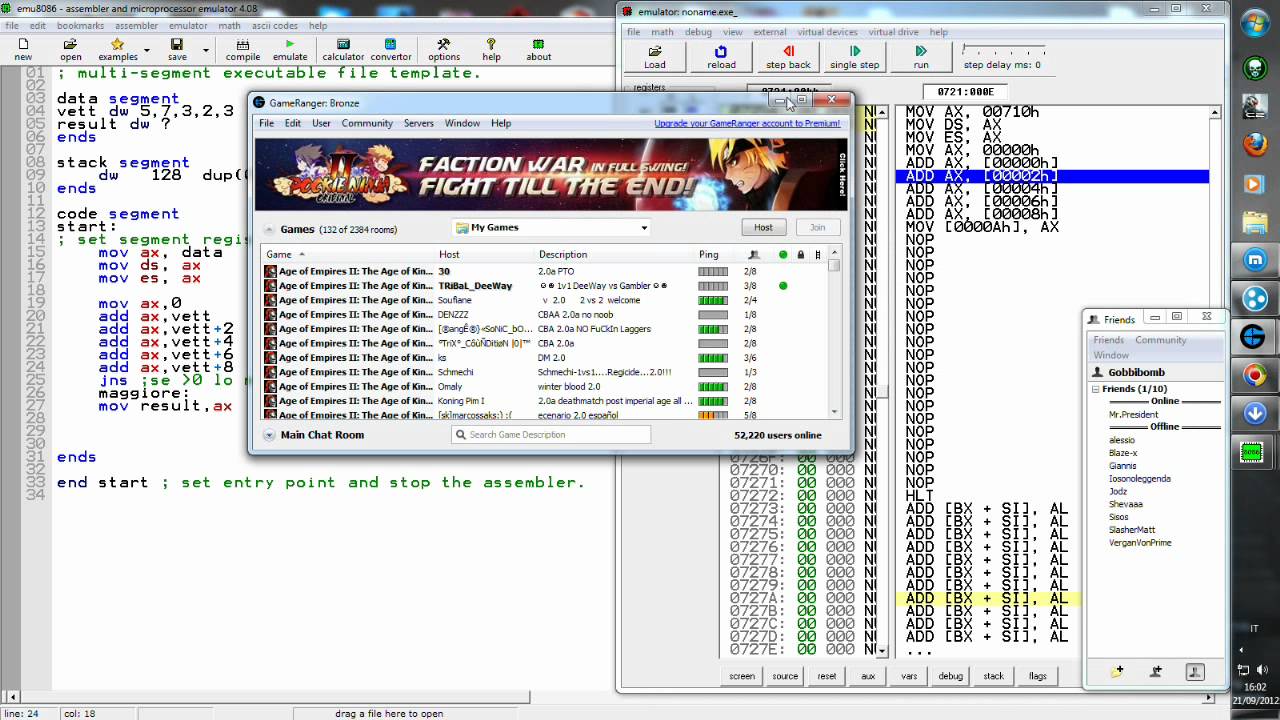
Task: Open Chrome from the taskbar
Action: 1253,376
